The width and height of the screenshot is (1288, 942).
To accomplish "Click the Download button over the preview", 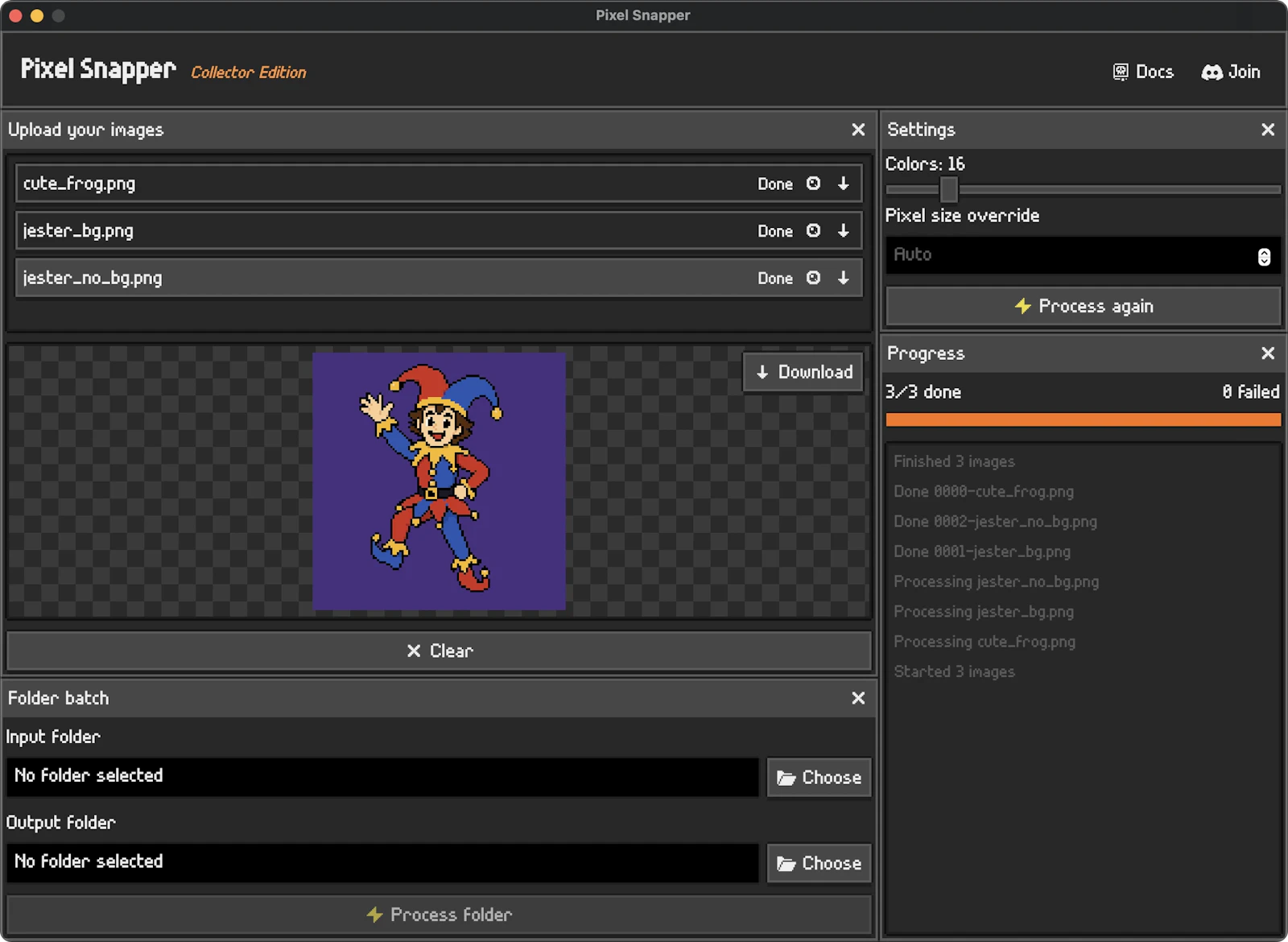I will [803, 372].
